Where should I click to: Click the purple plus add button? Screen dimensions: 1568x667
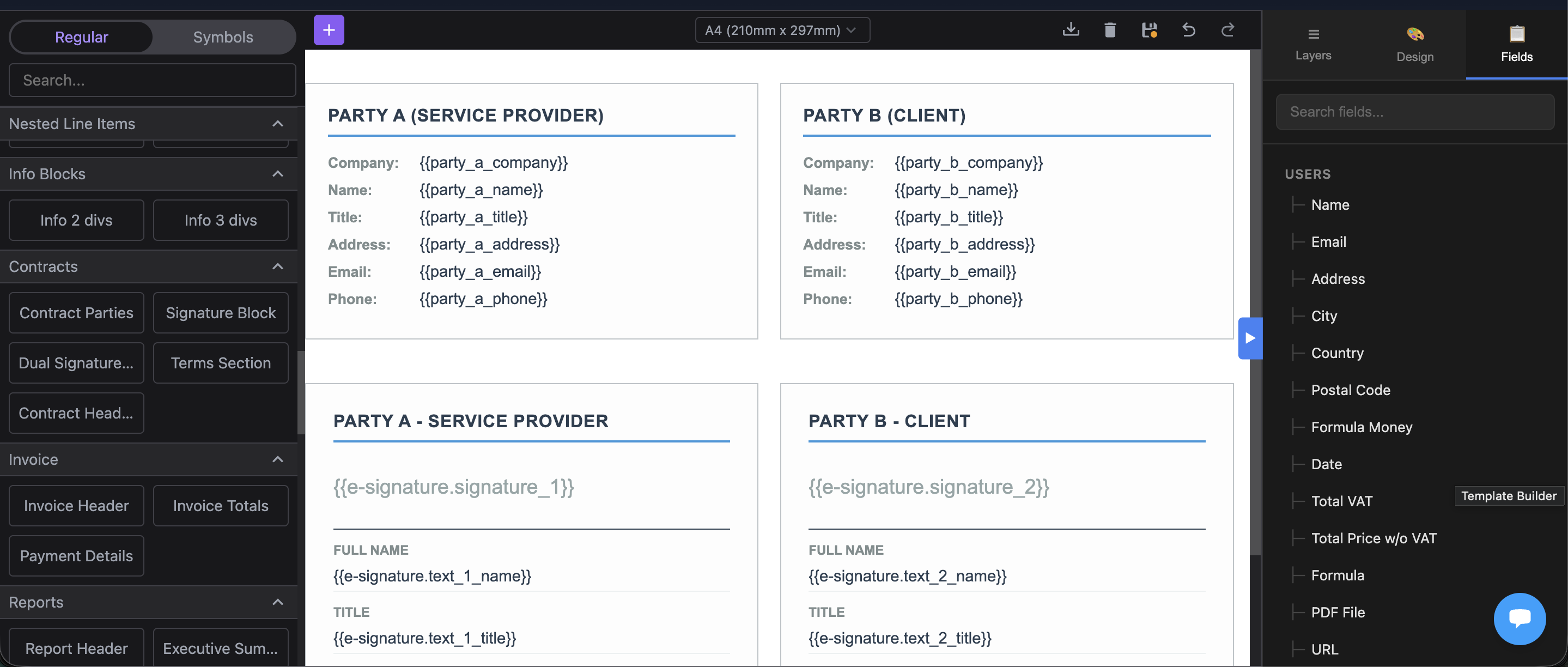point(329,30)
